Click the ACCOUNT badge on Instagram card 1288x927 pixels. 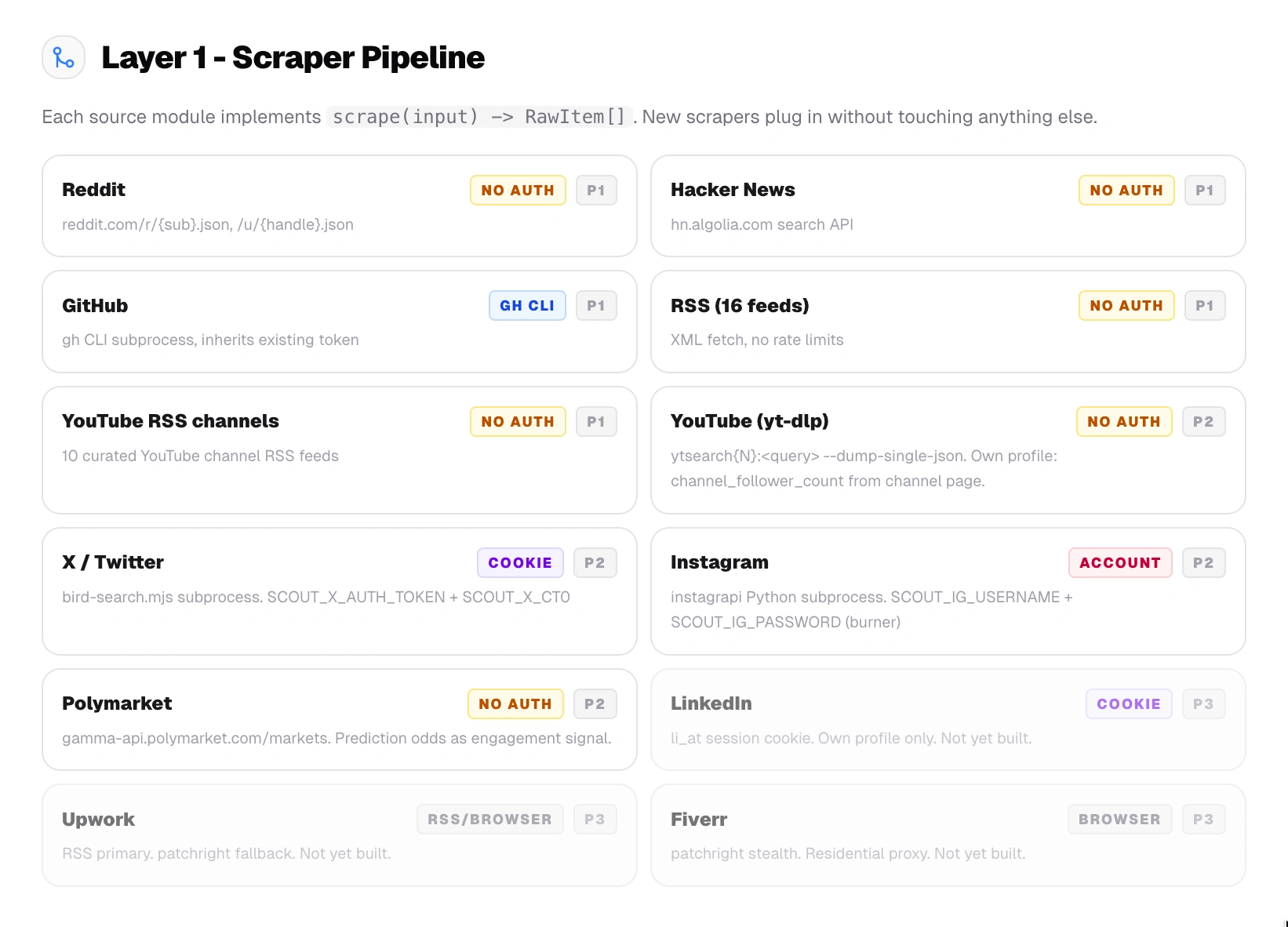tap(1119, 563)
